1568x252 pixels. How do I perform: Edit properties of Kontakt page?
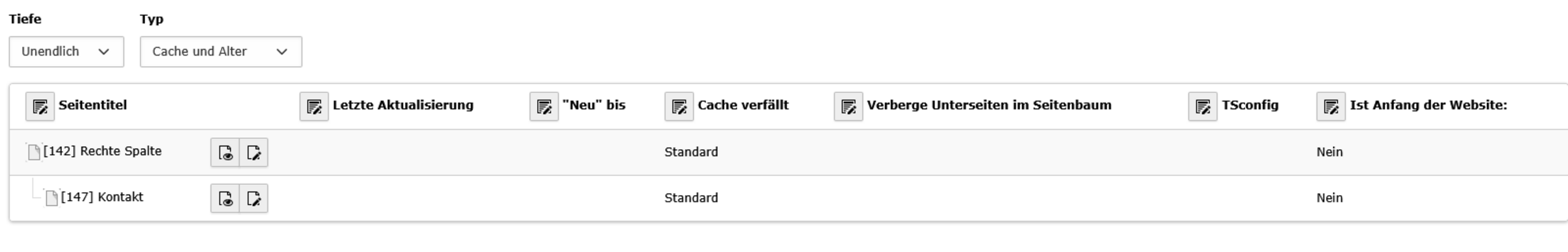(254, 198)
